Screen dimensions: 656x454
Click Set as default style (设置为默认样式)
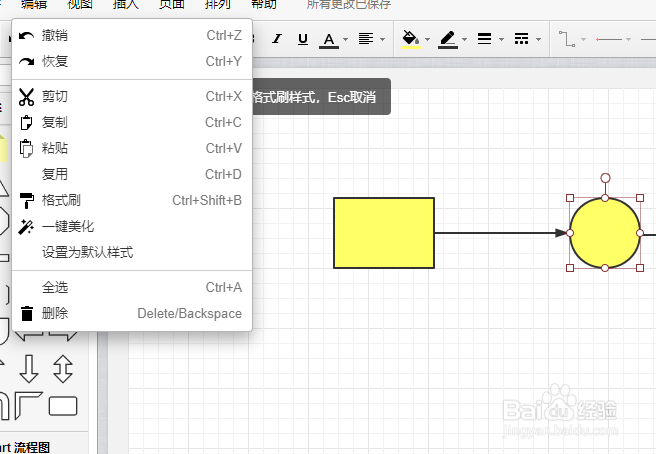tap(132, 252)
